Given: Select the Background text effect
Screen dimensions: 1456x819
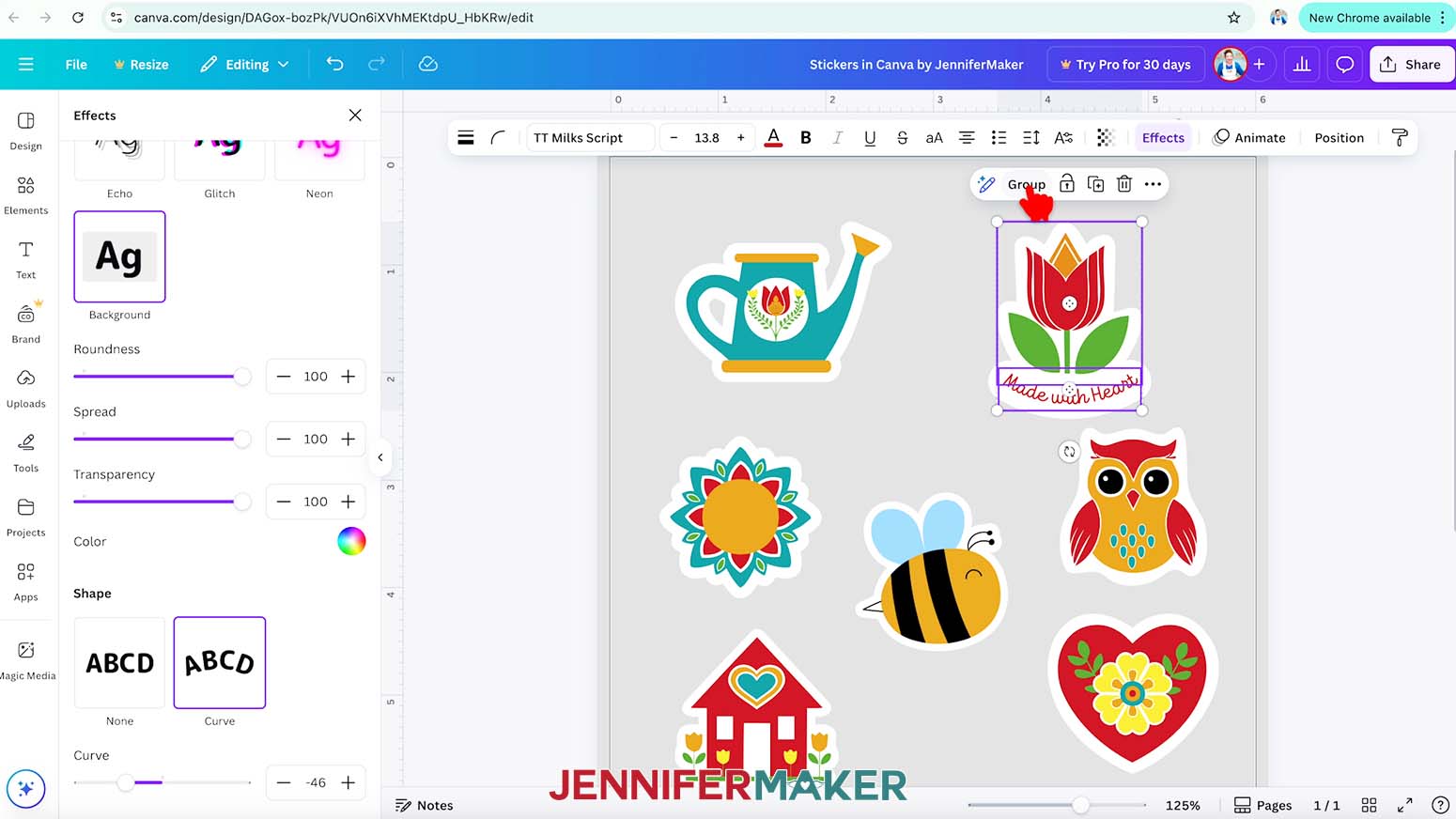Looking at the screenshot, I should (x=119, y=256).
